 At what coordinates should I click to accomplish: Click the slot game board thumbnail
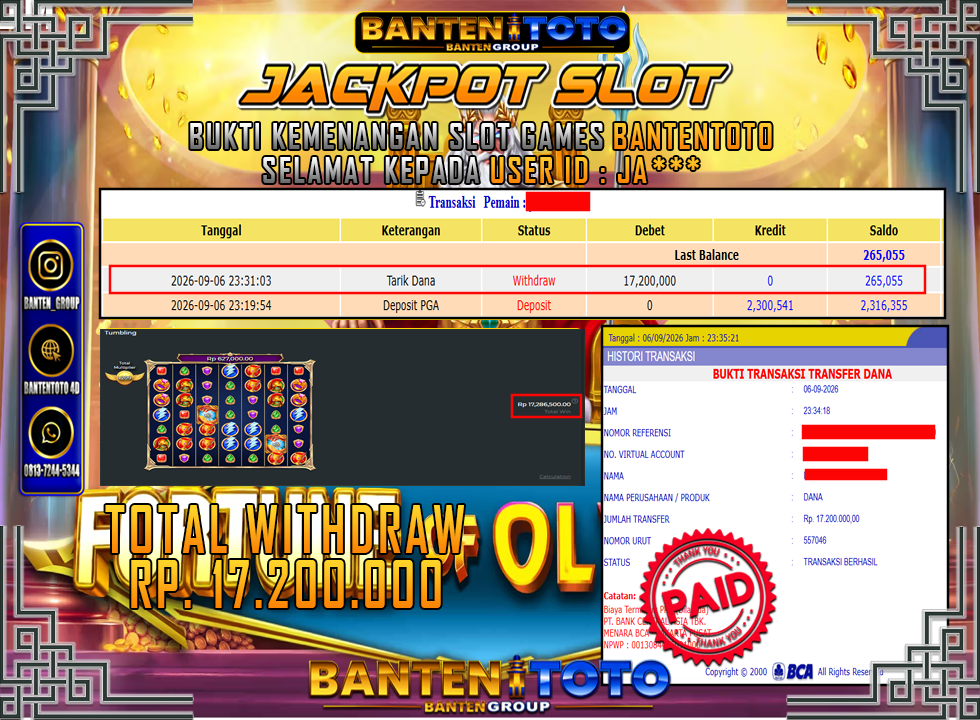[230, 414]
